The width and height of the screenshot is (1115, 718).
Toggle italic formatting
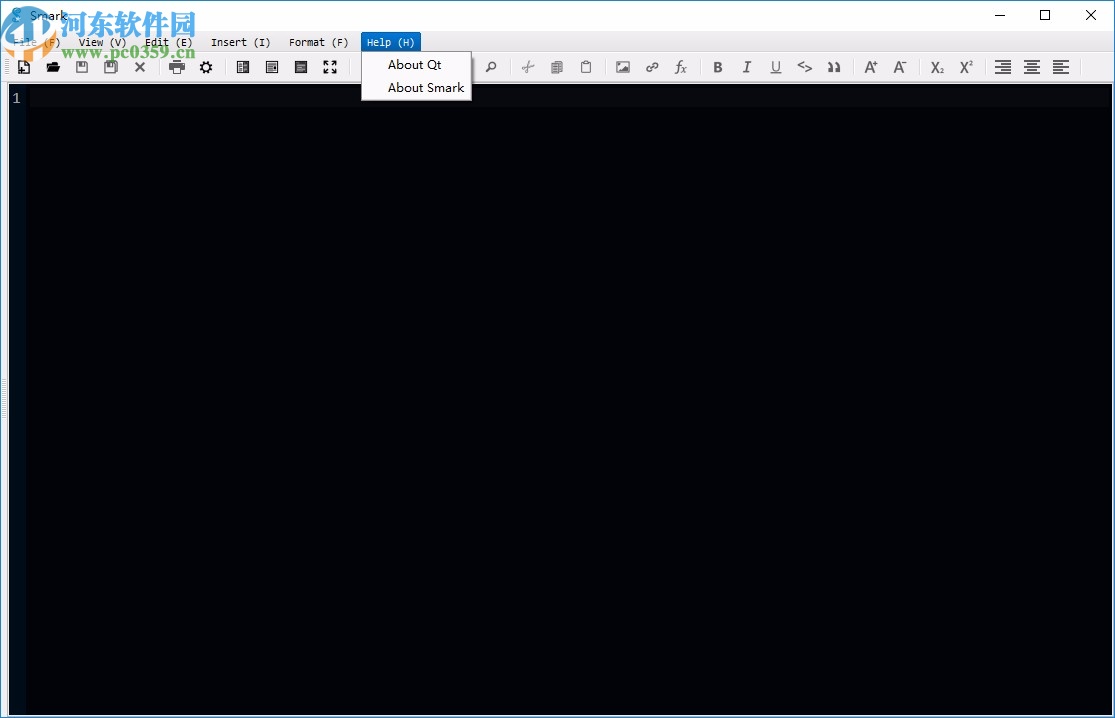(x=747, y=67)
